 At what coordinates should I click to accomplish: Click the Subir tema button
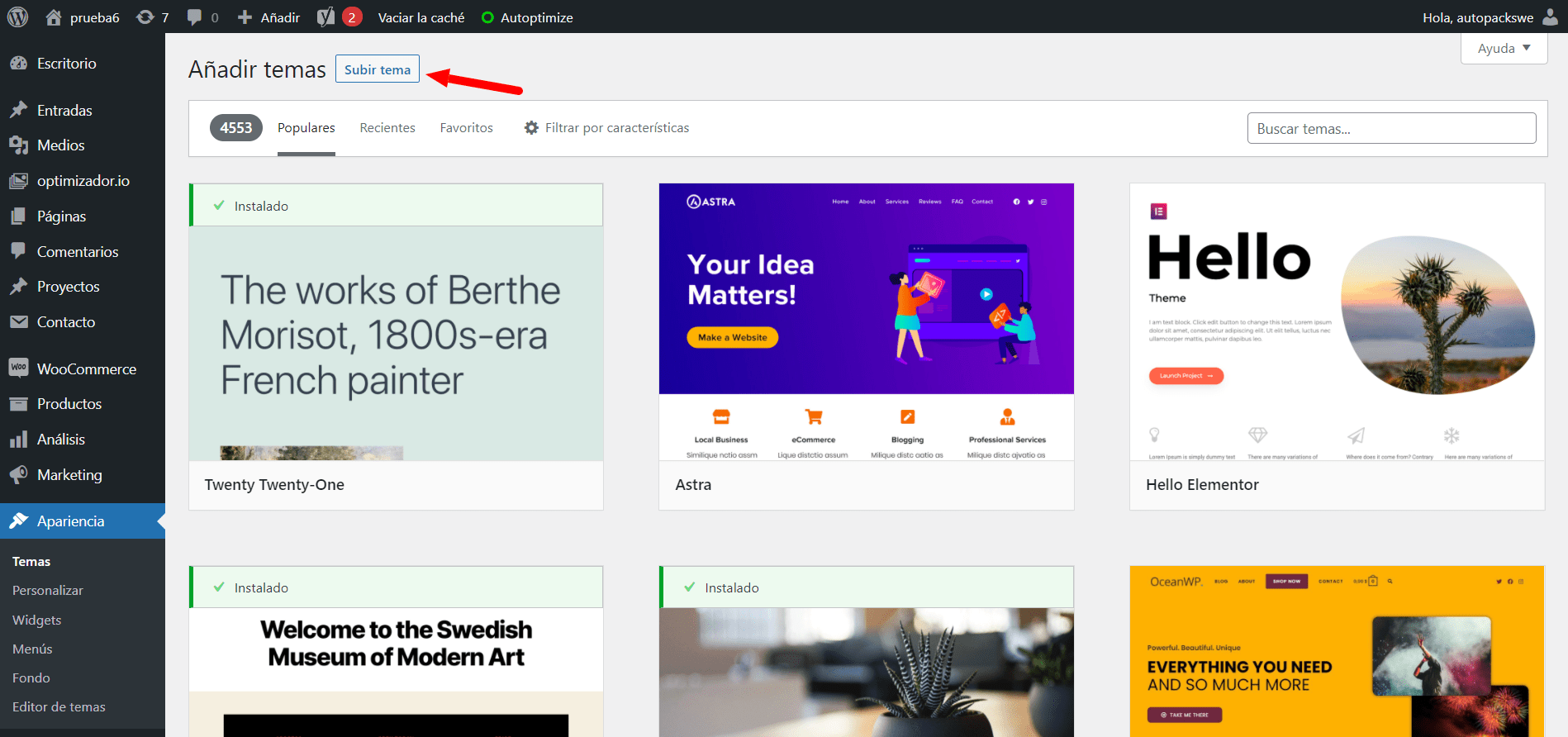tap(378, 69)
